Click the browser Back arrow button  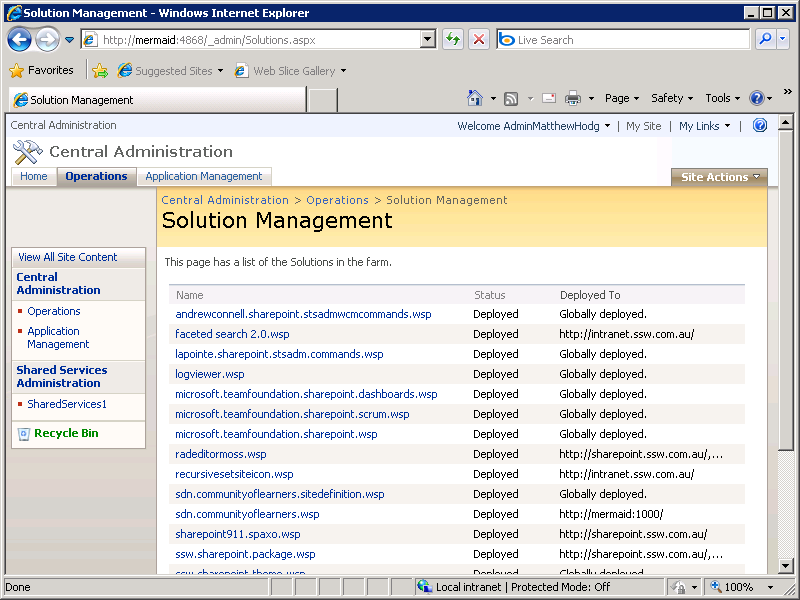[x=19, y=40]
